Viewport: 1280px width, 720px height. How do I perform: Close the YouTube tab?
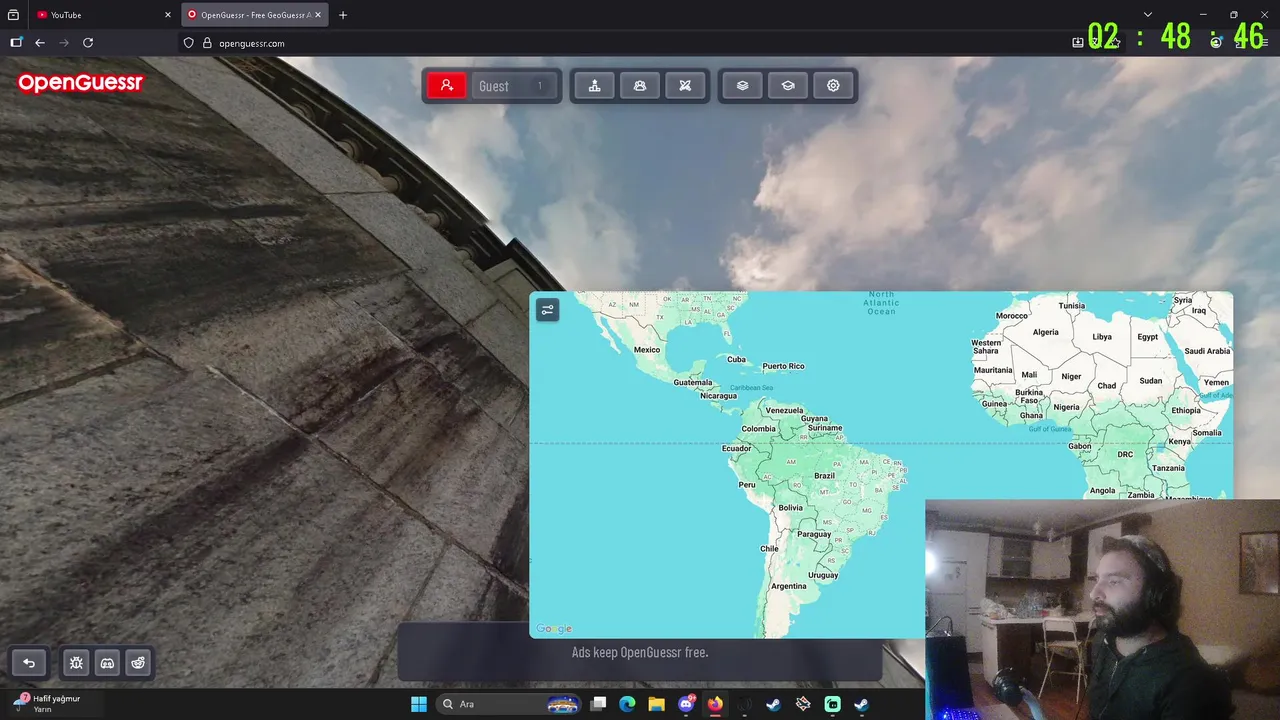click(167, 15)
